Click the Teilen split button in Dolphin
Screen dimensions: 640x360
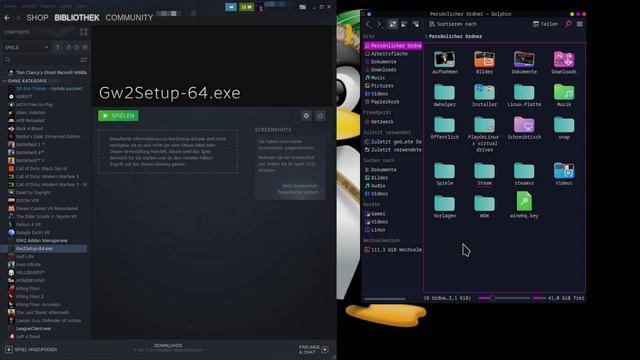coord(545,24)
